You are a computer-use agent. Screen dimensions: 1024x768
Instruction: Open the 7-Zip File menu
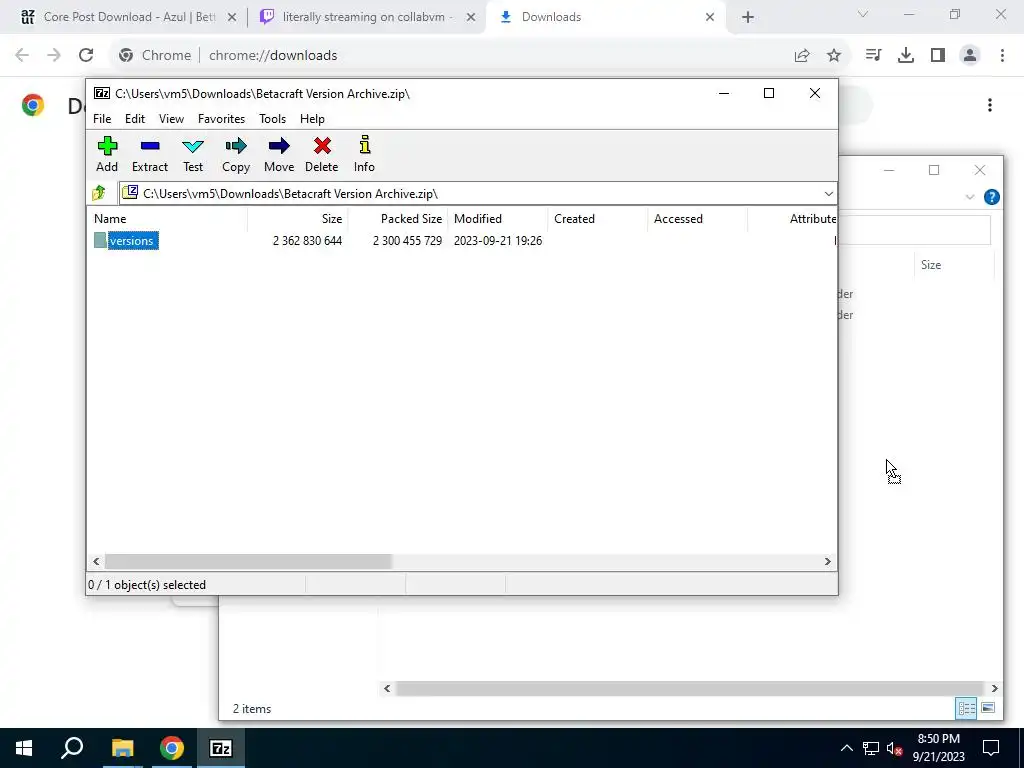click(102, 119)
